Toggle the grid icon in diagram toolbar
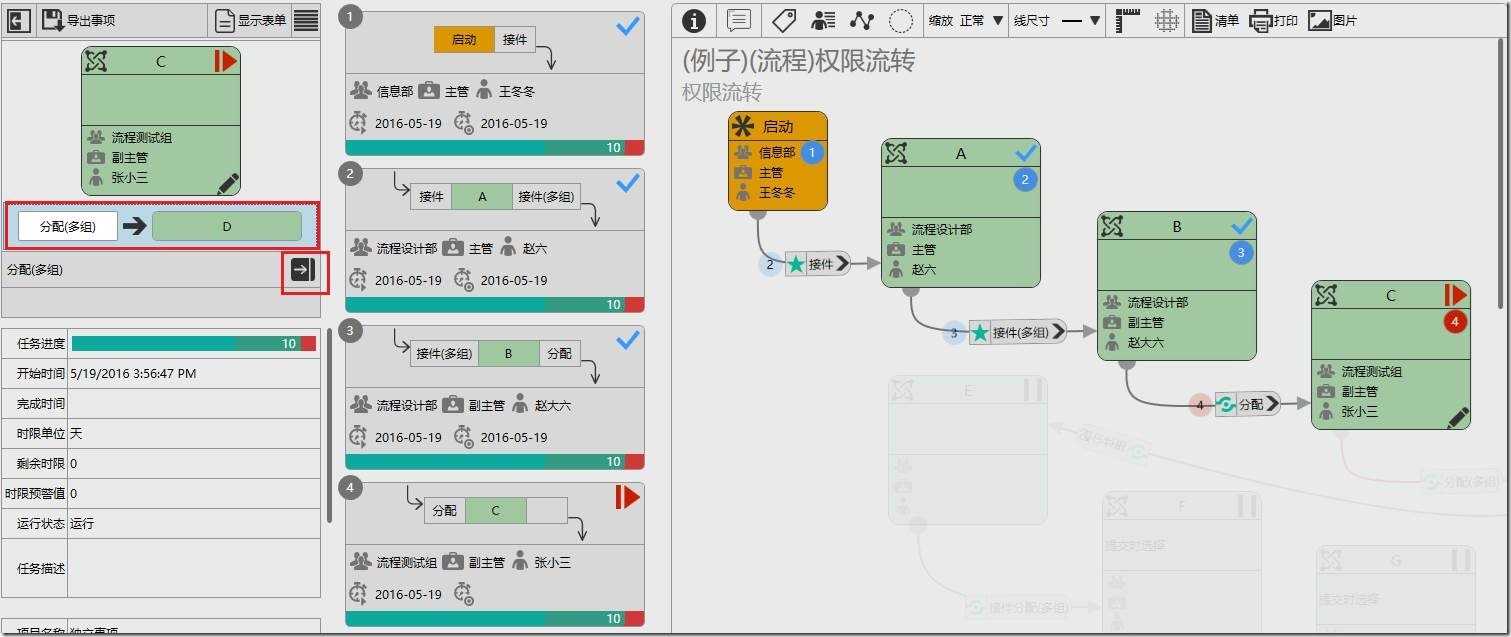The width and height of the screenshot is (1511, 637). pos(1166,20)
